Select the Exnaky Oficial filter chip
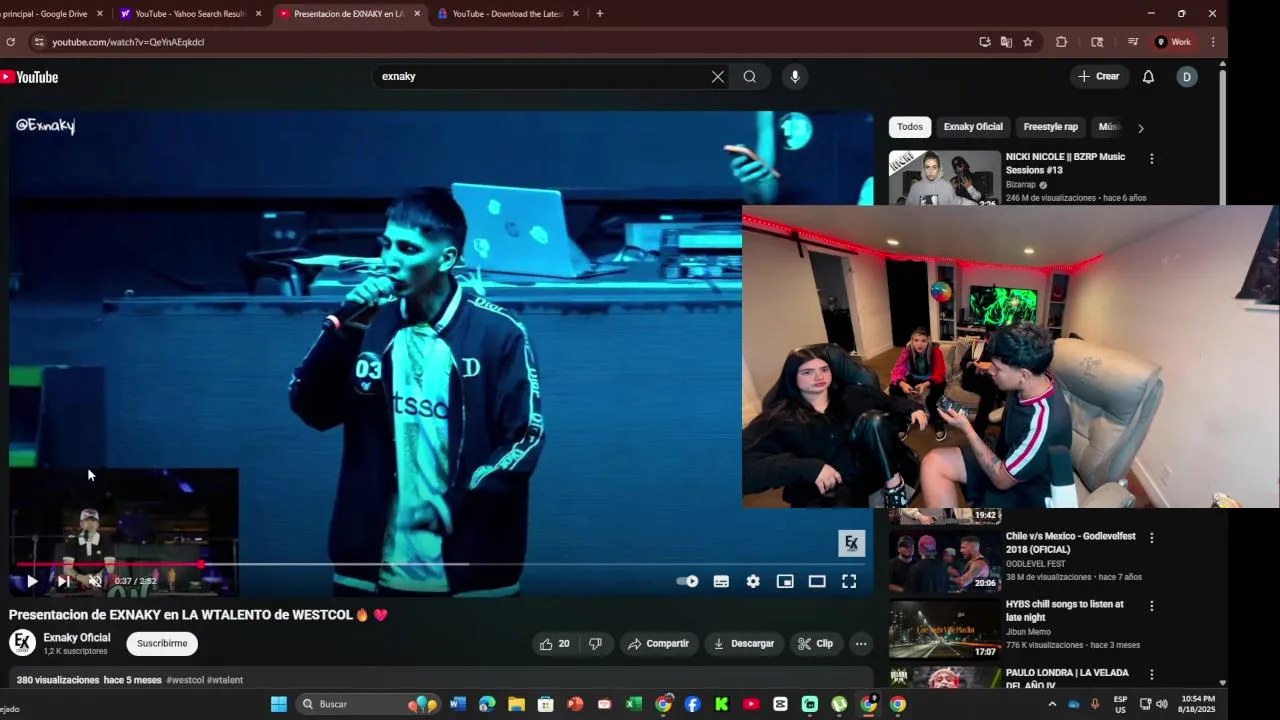 pyautogui.click(x=973, y=127)
